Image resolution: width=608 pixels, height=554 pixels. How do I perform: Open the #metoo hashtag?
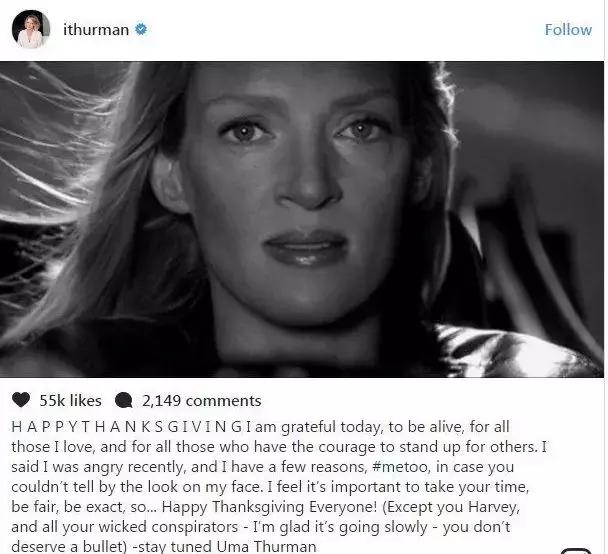click(x=401, y=466)
